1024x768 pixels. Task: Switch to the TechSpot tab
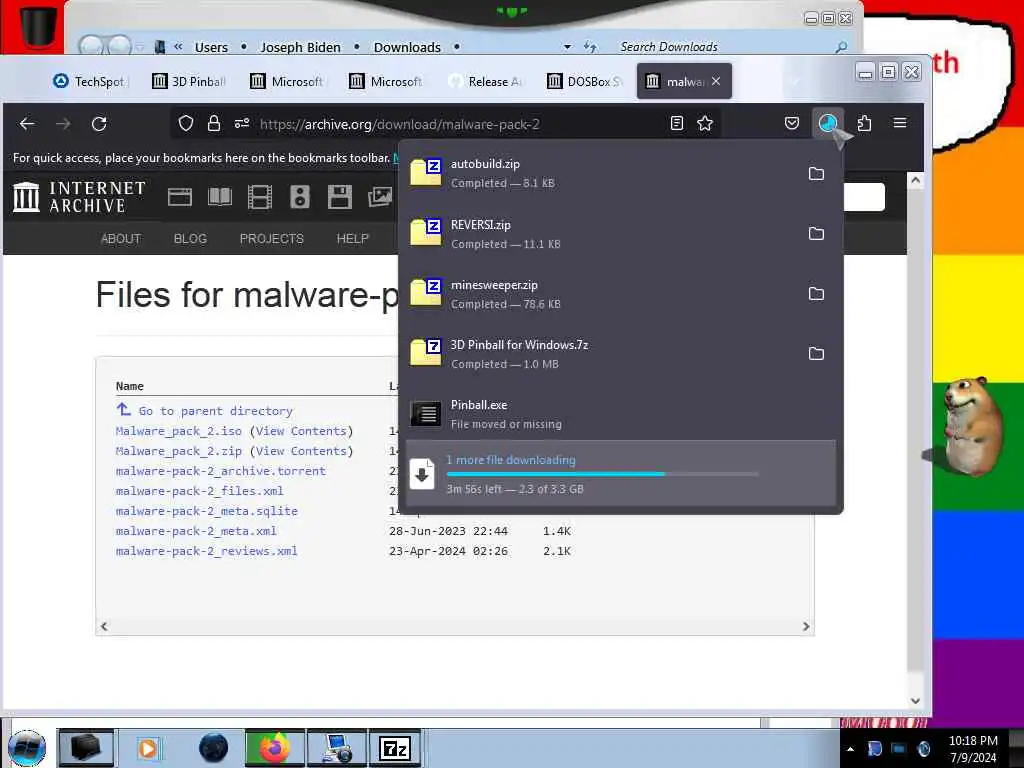89,82
